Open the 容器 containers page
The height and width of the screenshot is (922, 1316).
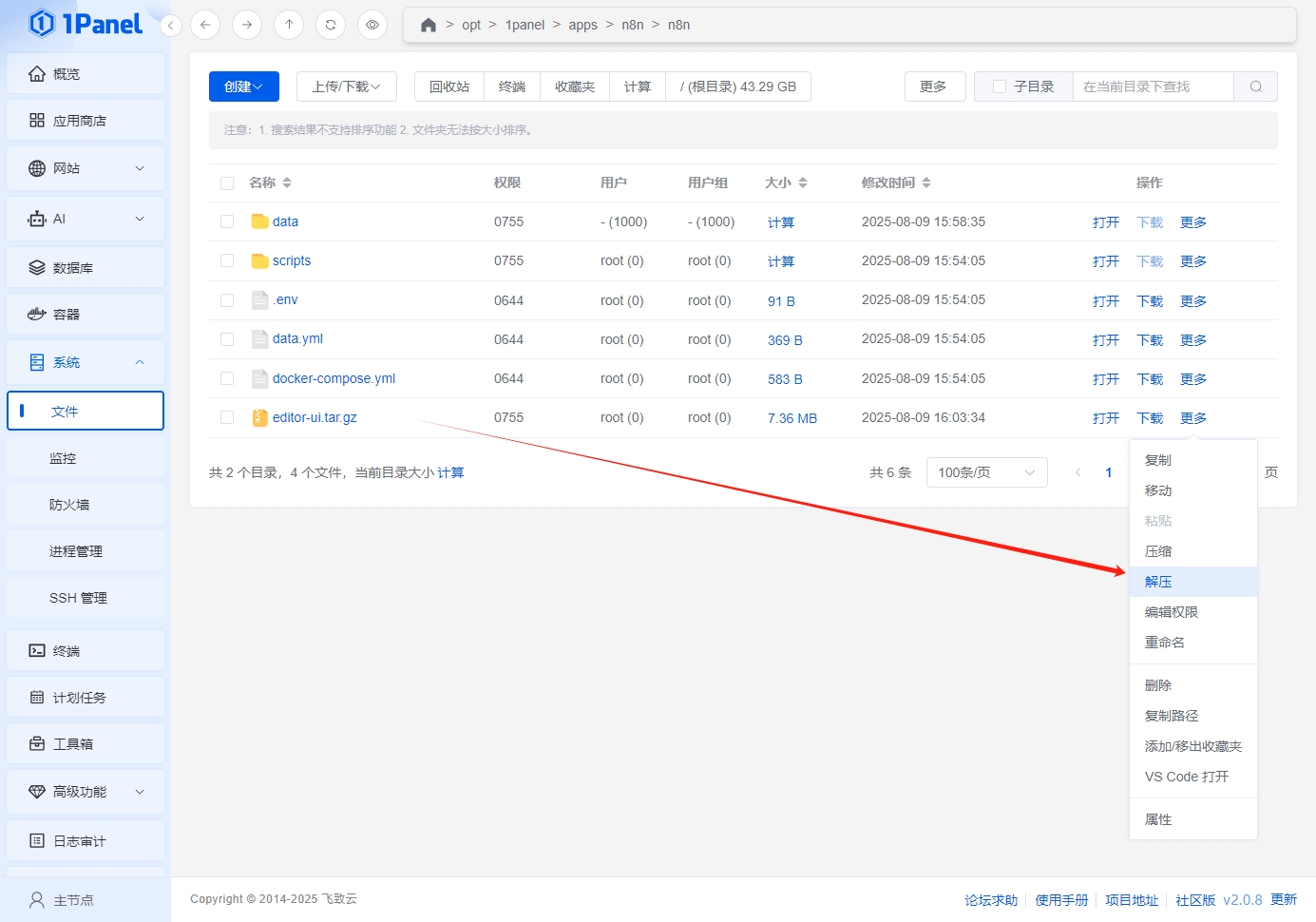(x=86, y=315)
